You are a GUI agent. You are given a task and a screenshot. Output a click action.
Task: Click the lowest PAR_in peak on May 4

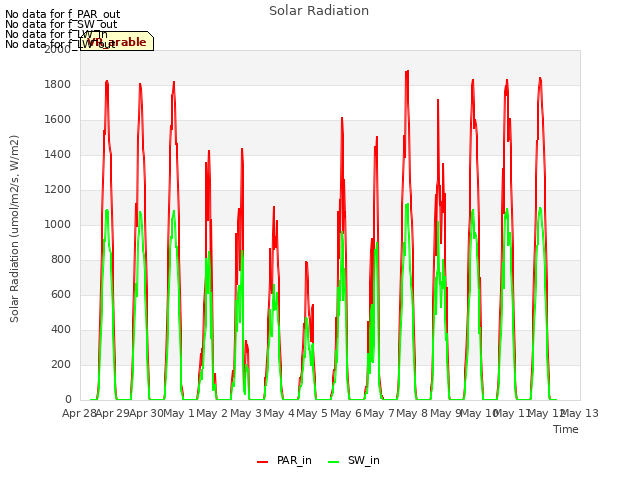click(306, 262)
